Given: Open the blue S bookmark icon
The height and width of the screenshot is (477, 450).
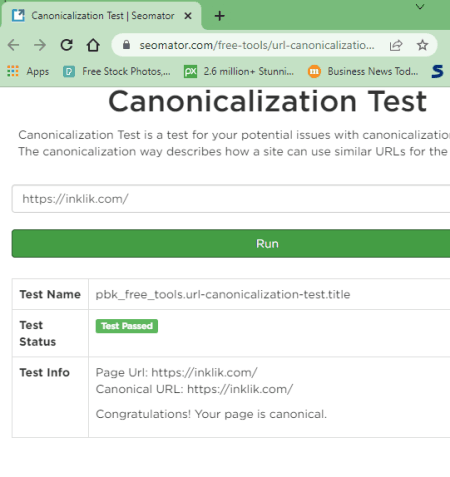Looking at the screenshot, I should pyautogui.click(x=437, y=71).
